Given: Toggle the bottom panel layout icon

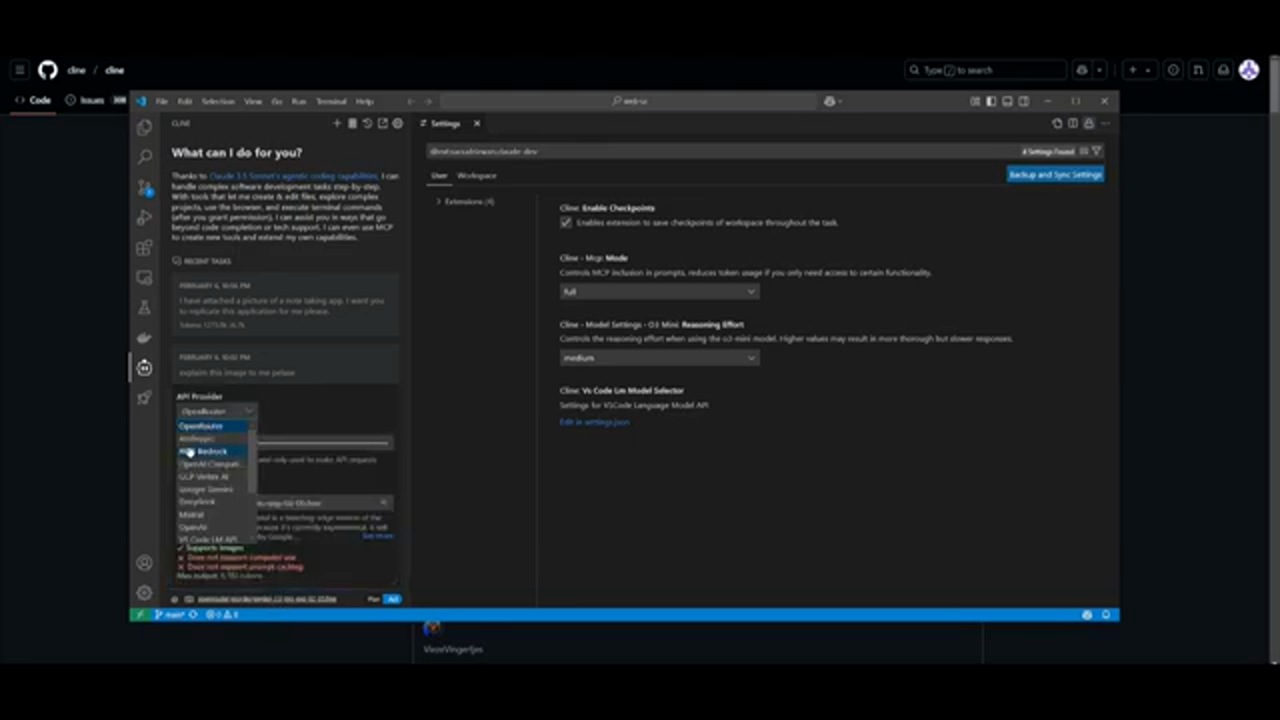Looking at the screenshot, I should click(1007, 101).
